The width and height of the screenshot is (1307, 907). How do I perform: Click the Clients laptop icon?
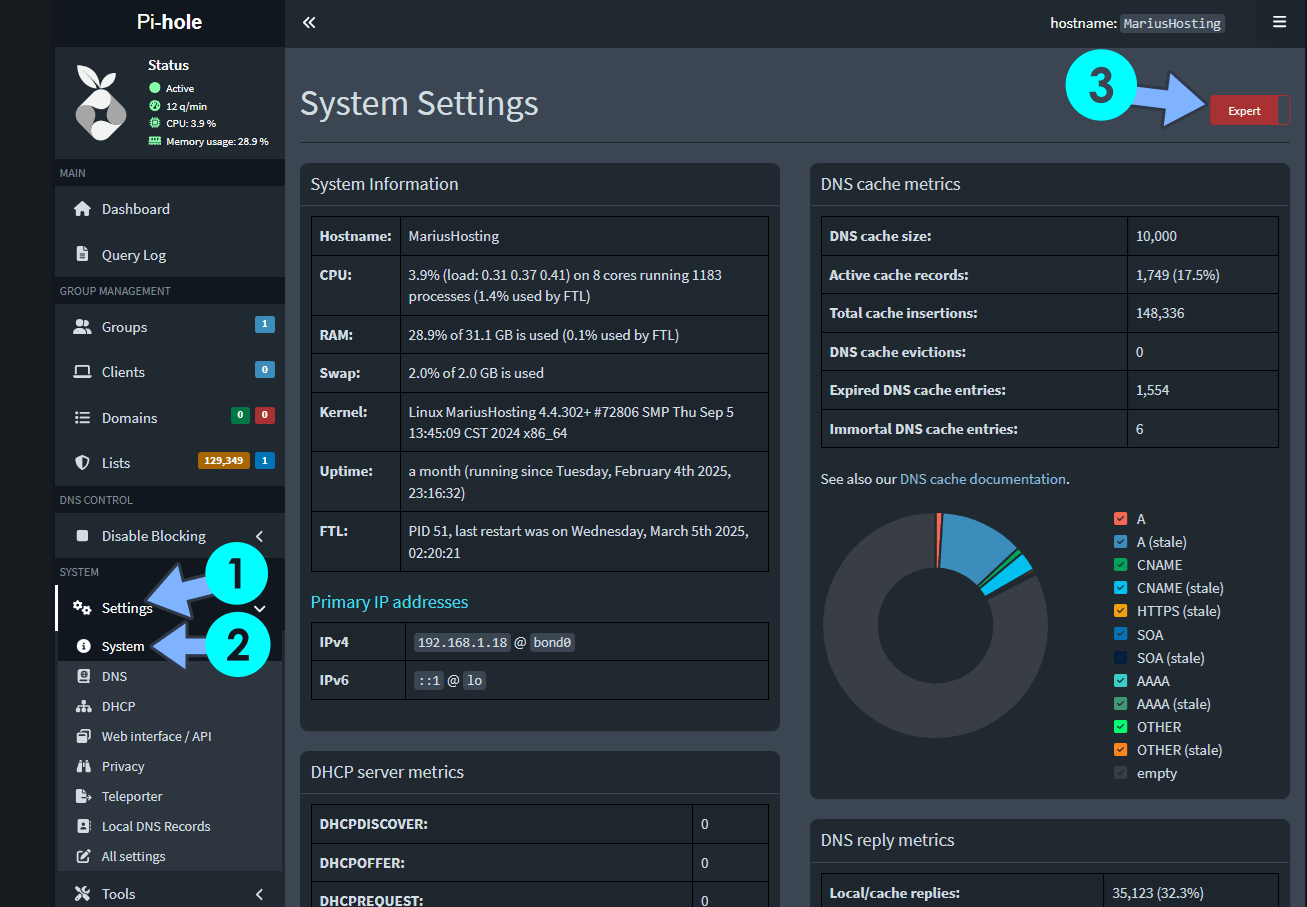point(83,372)
